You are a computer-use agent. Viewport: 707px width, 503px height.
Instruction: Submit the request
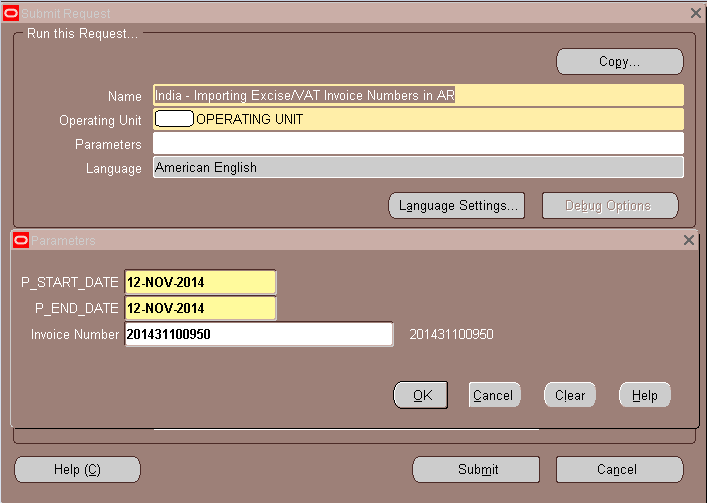pos(476,470)
